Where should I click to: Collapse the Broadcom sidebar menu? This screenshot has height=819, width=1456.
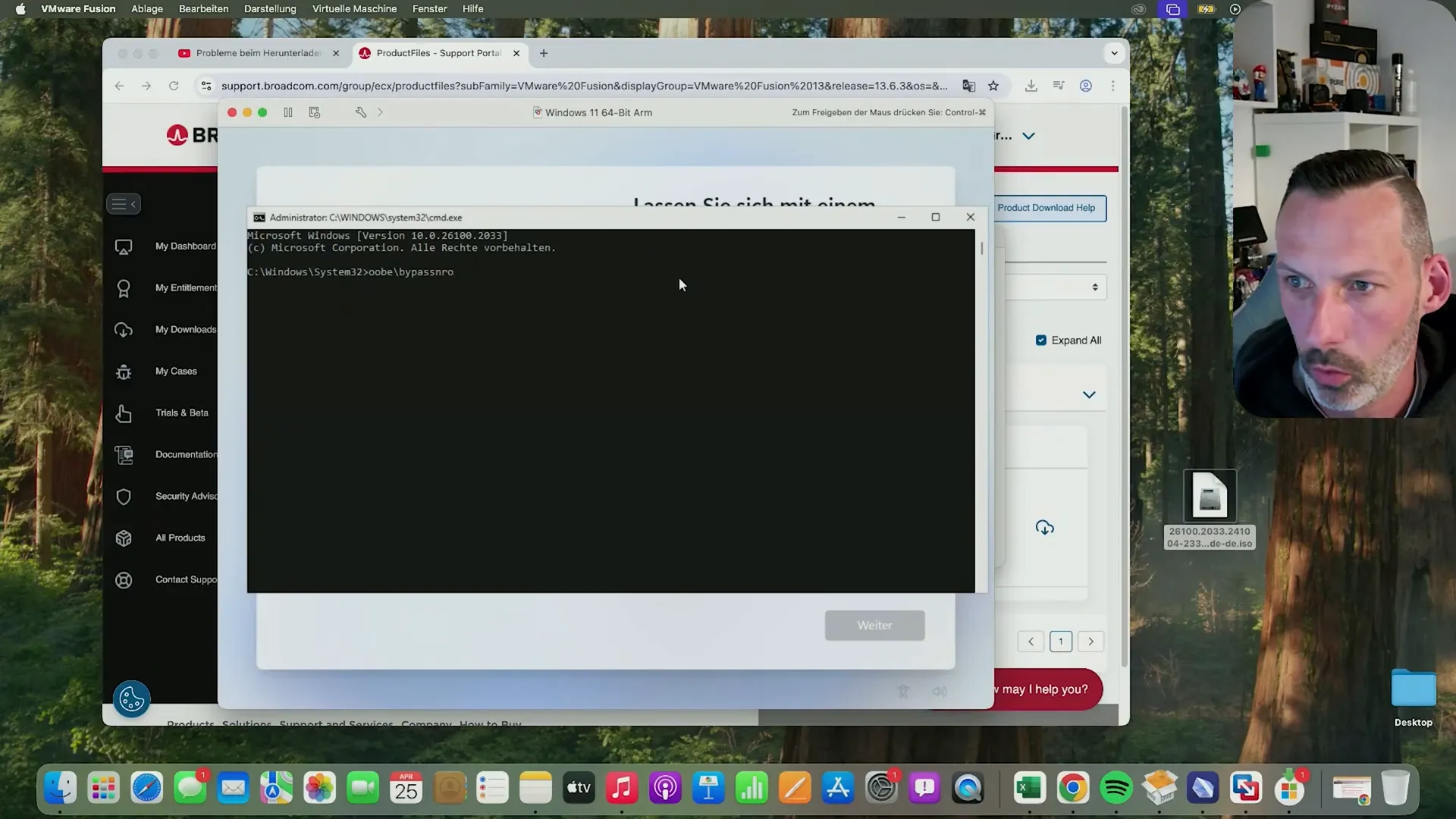coord(124,204)
